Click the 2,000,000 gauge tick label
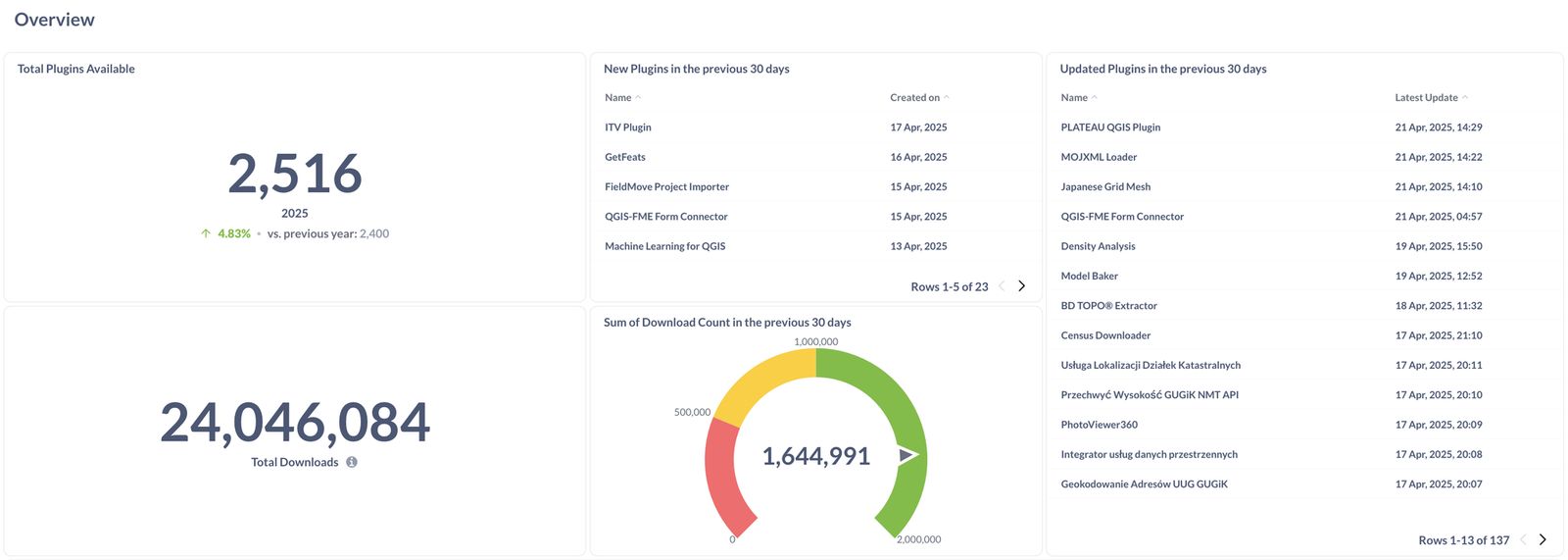Image resolution: width=1568 pixels, height=560 pixels. [x=918, y=539]
